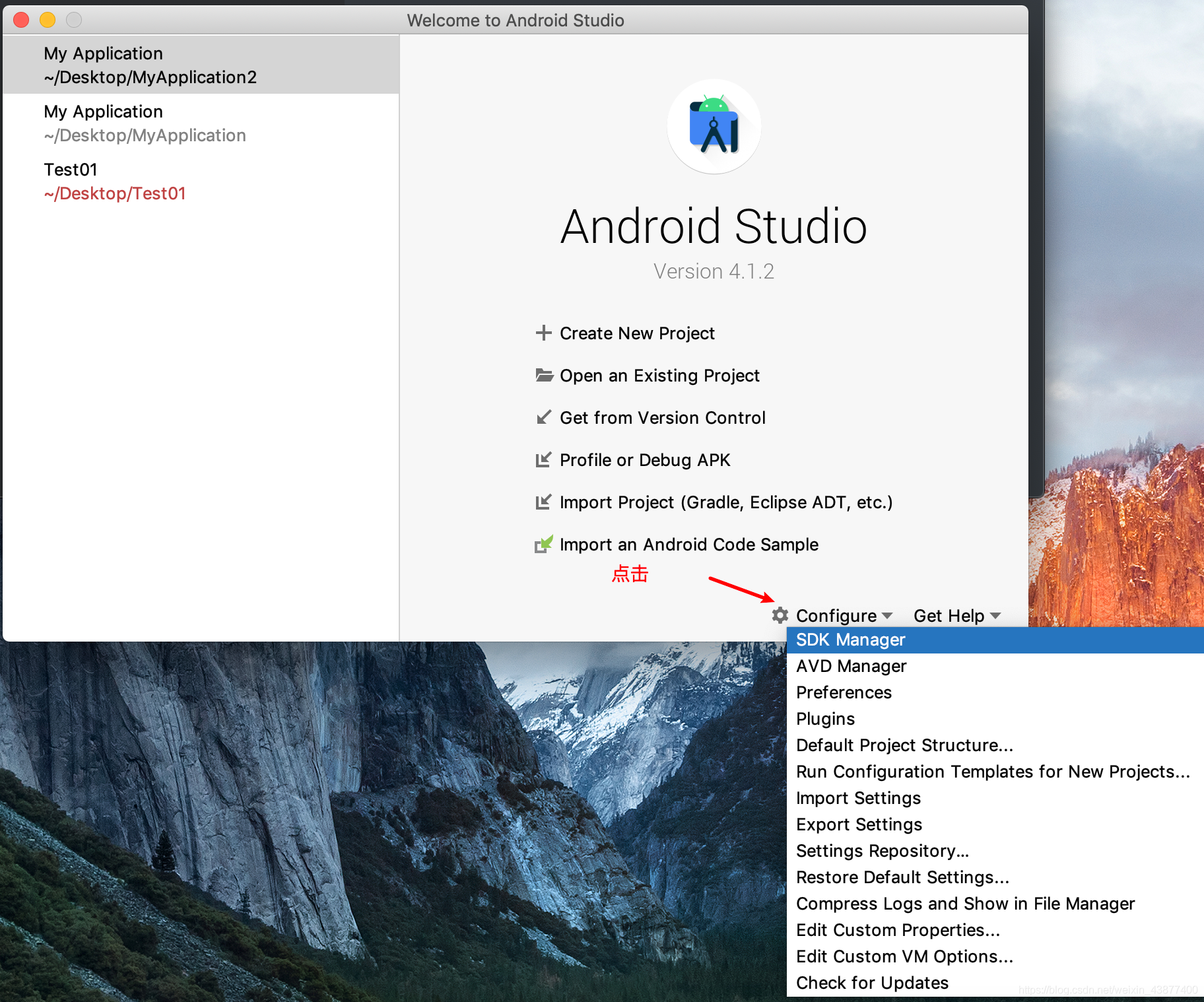Open recent project Test01
This screenshot has width=1204, height=1002.
click(x=201, y=181)
